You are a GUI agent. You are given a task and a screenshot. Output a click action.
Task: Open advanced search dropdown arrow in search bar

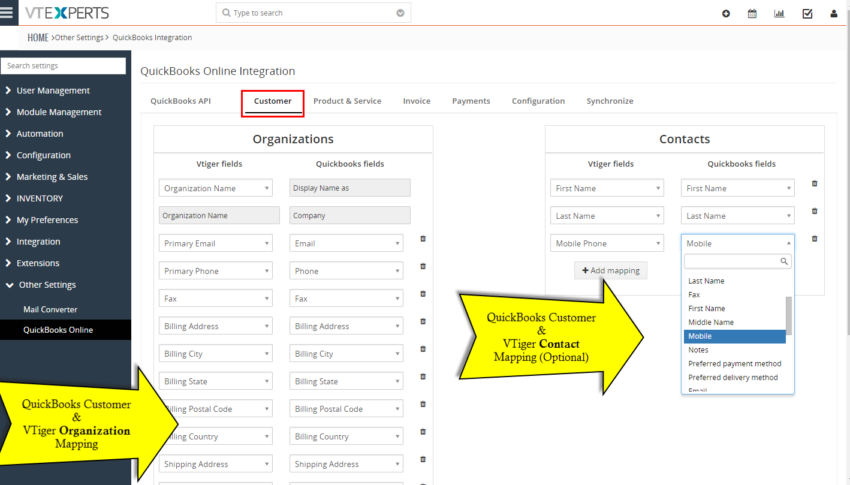400,13
